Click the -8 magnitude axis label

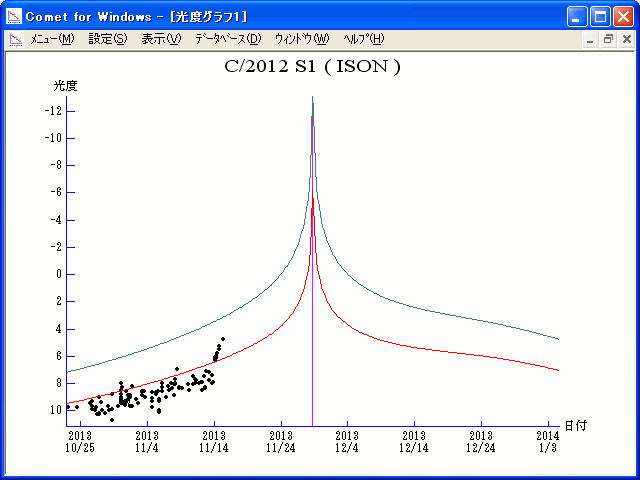[56, 165]
